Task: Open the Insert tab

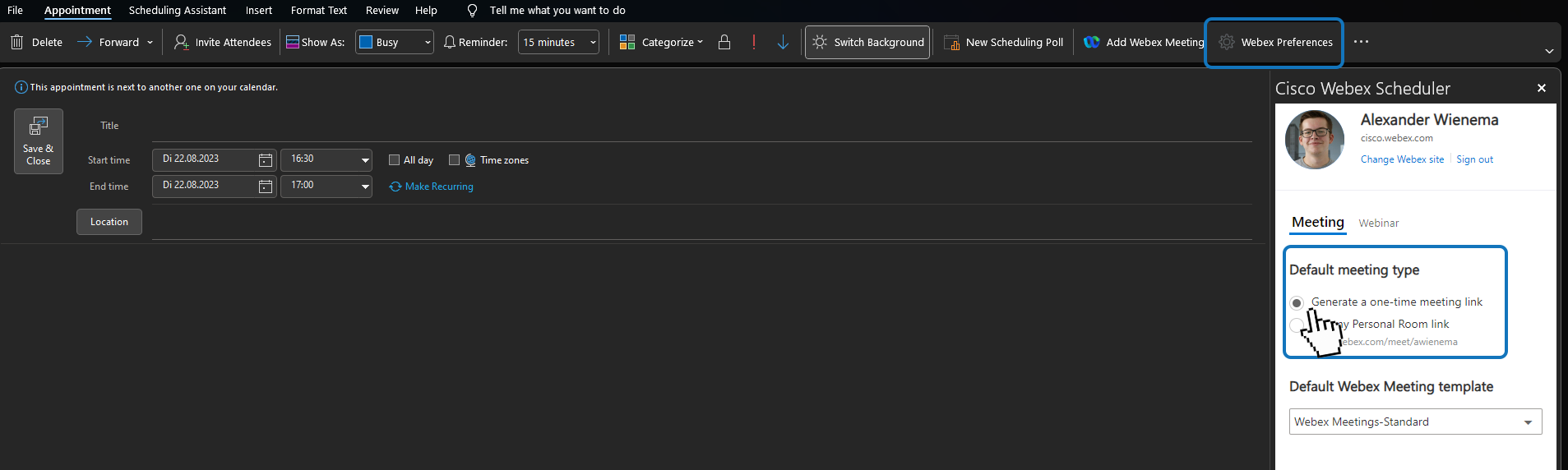Action: point(259,11)
